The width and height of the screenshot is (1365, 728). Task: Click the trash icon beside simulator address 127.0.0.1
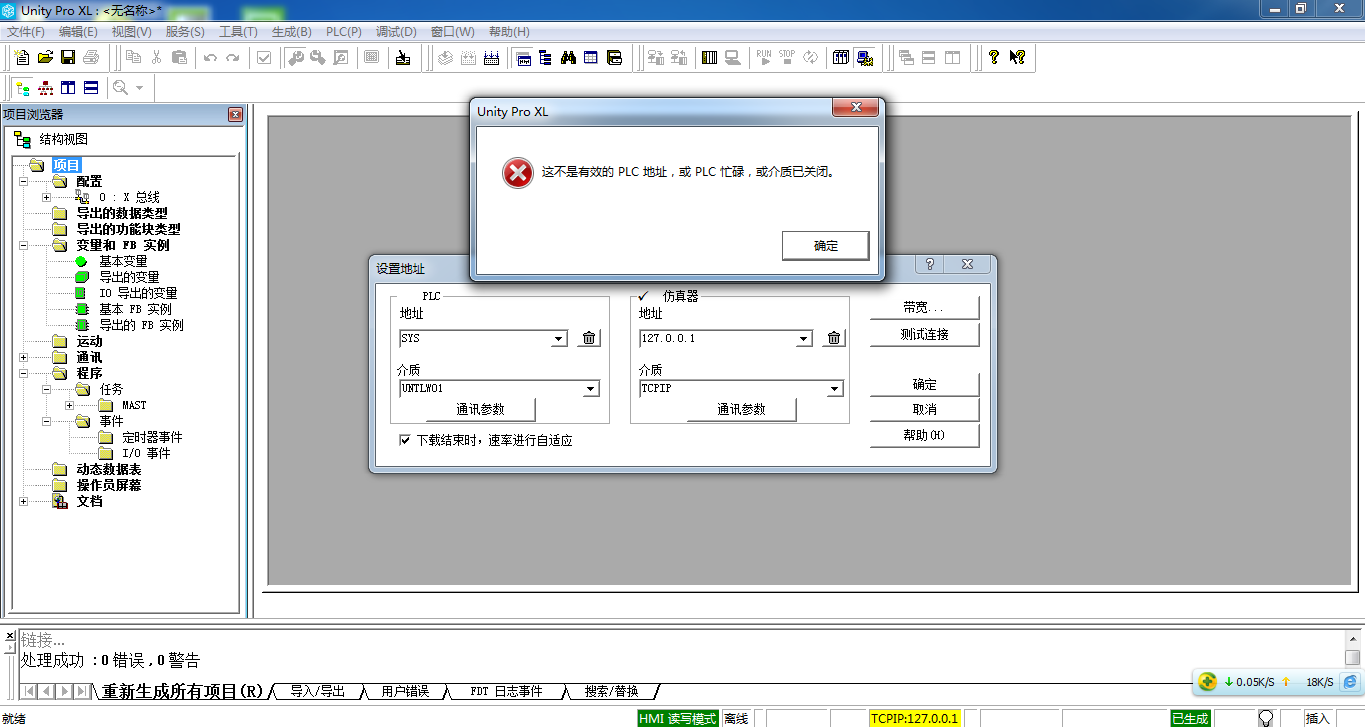pyautogui.click(x=834, y=338)
